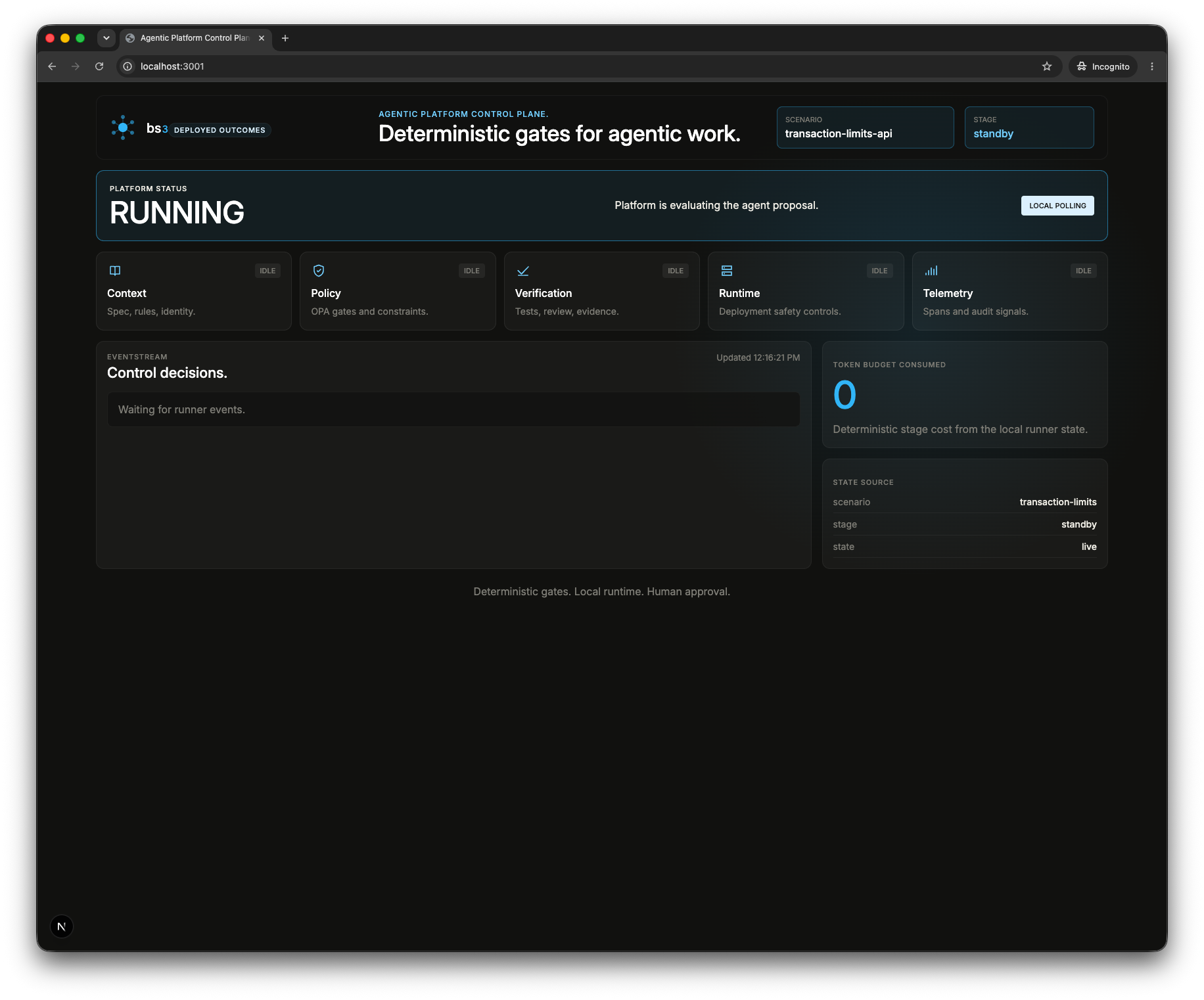Reload the localhost page

[99, 66]
